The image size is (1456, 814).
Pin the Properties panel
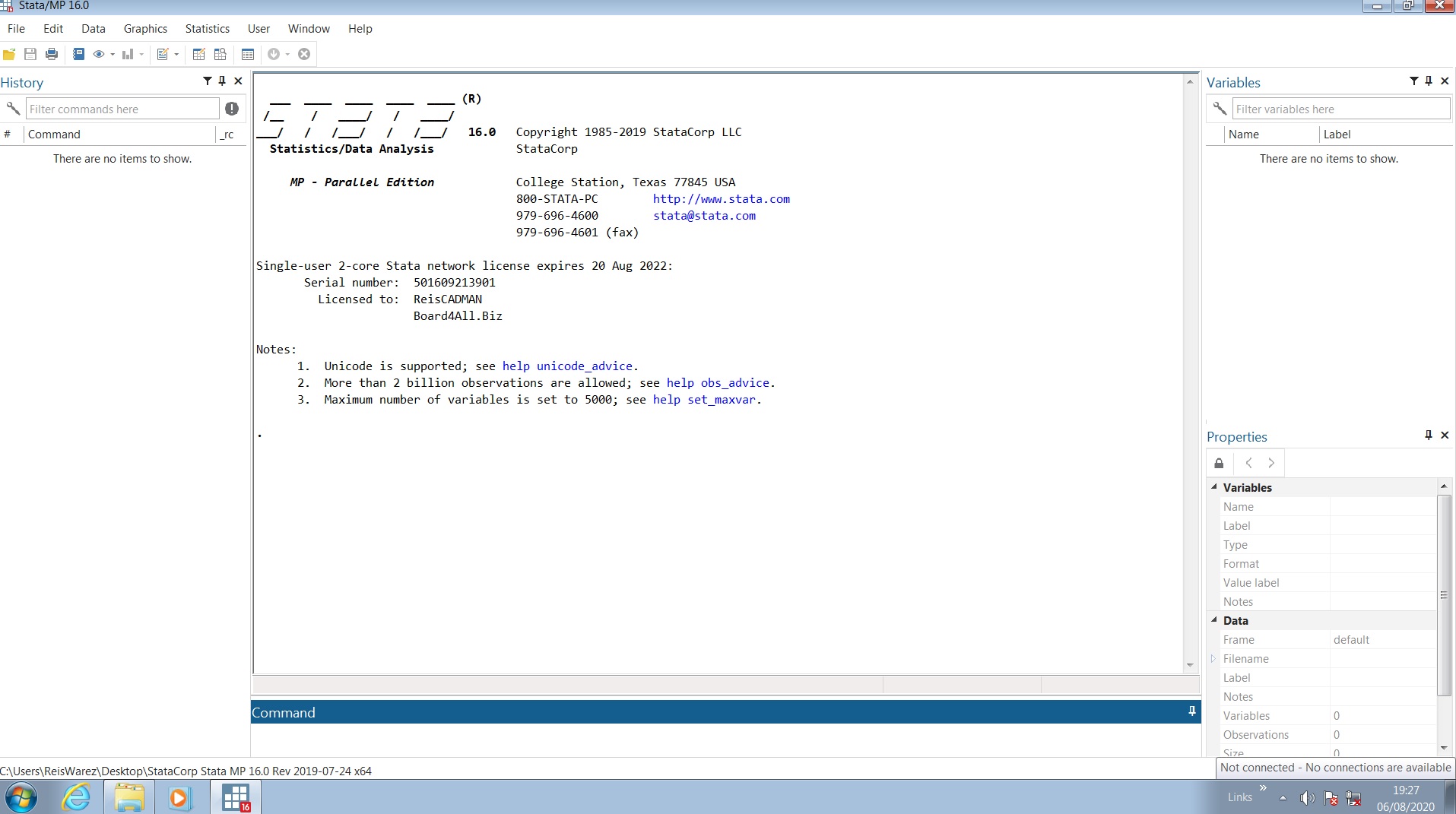pyautogui.click(x=1429, y=435)
